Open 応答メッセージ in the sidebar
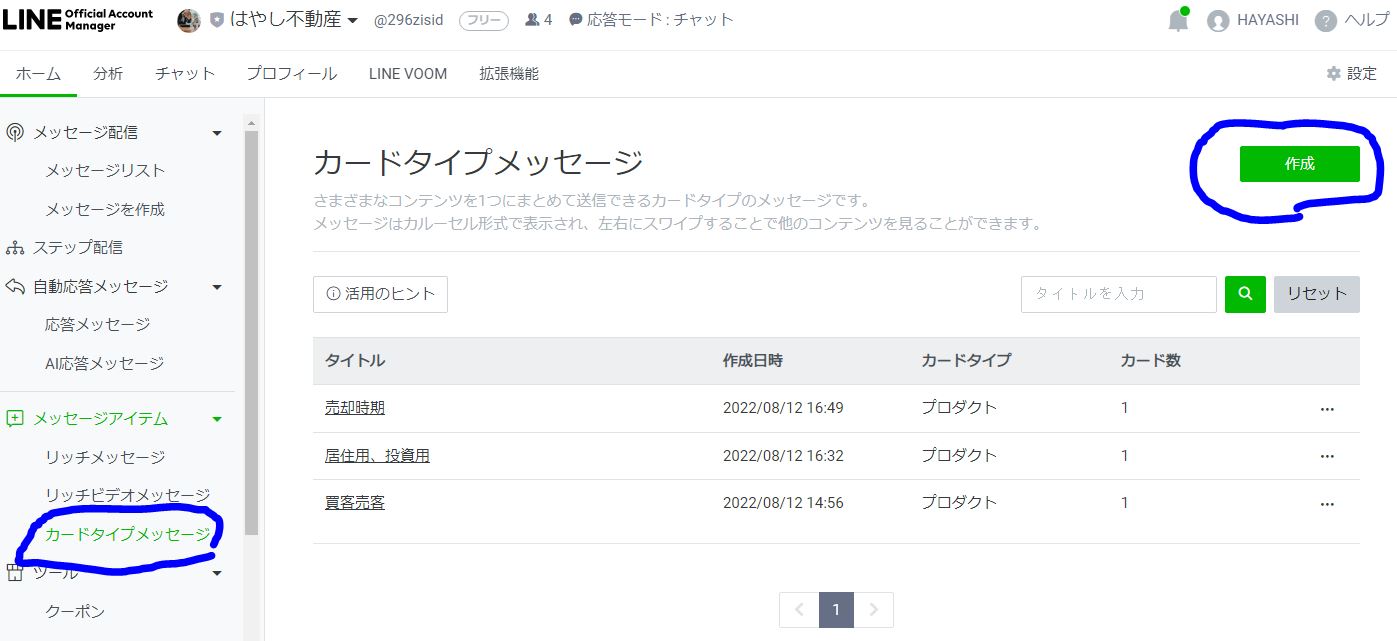Screen dimensions: 1397x641 pos(98,325)
